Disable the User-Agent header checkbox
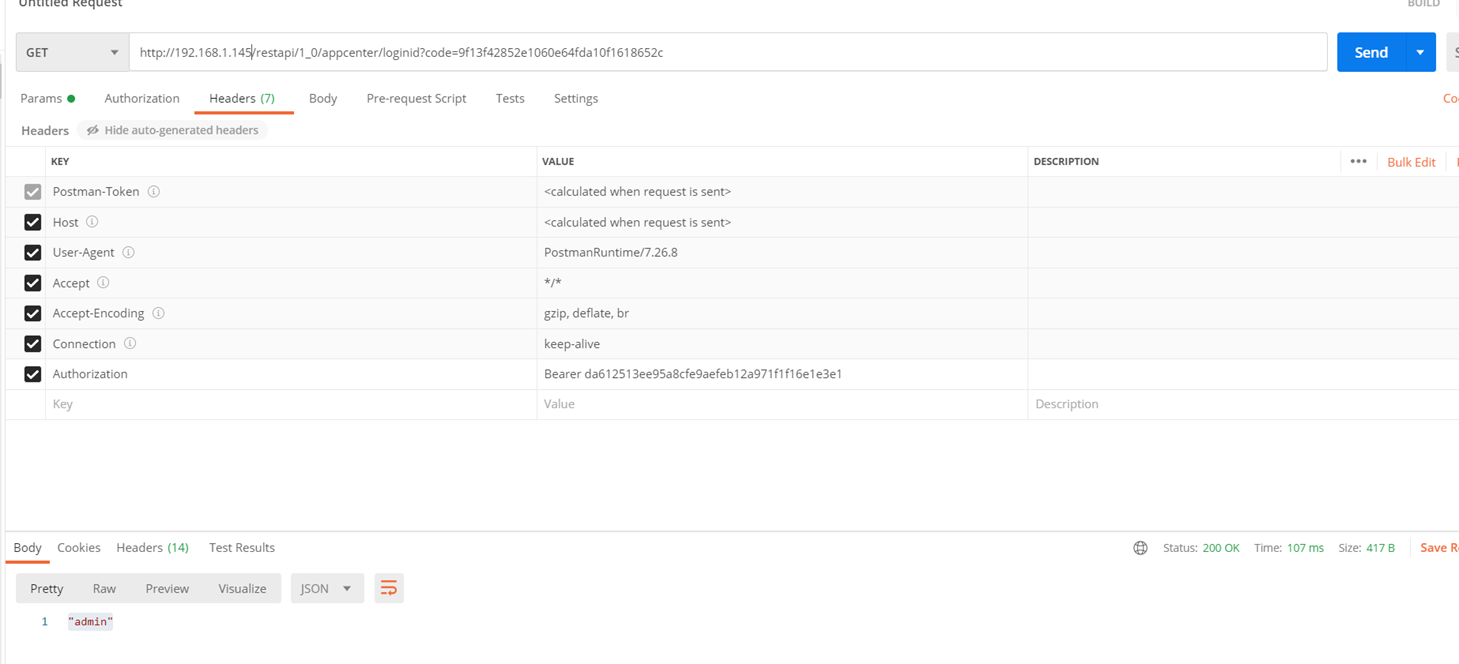 point(33,253)
